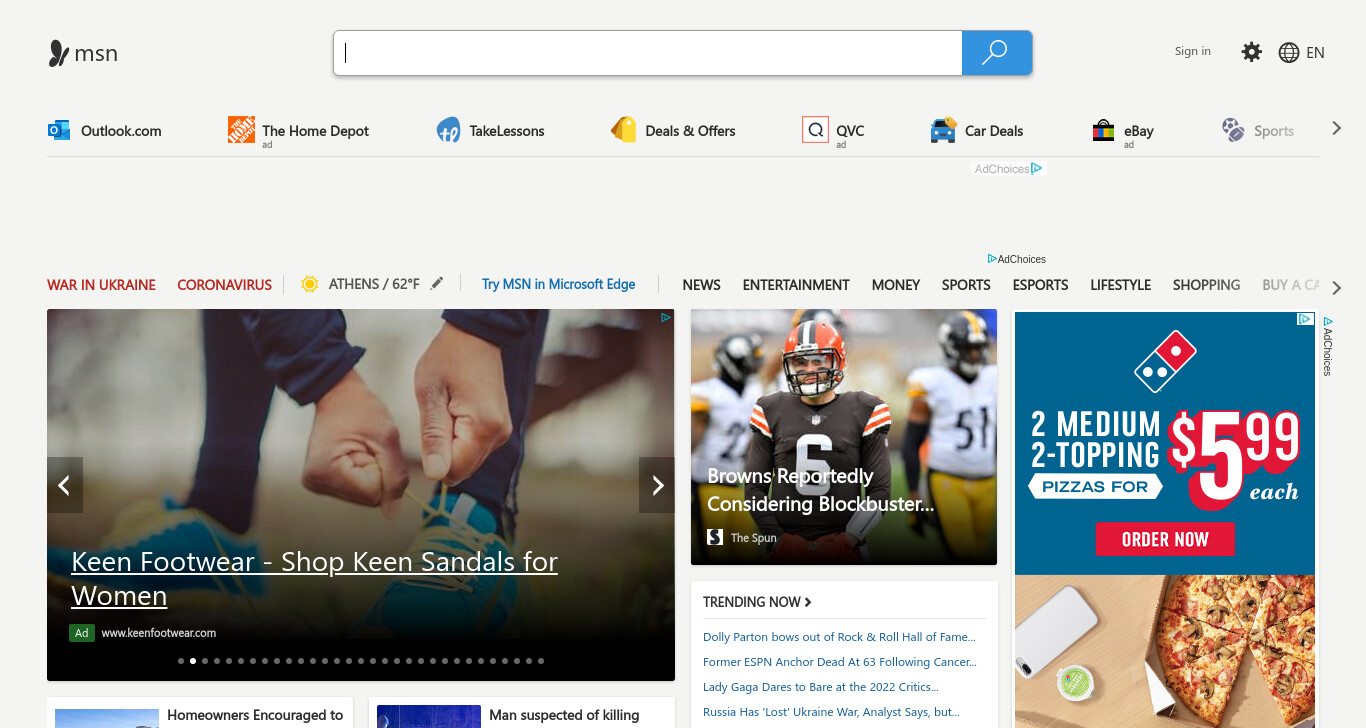1366x728 pixels.
Task: Click The Spun source logo
Action: [x=715, y=537]
